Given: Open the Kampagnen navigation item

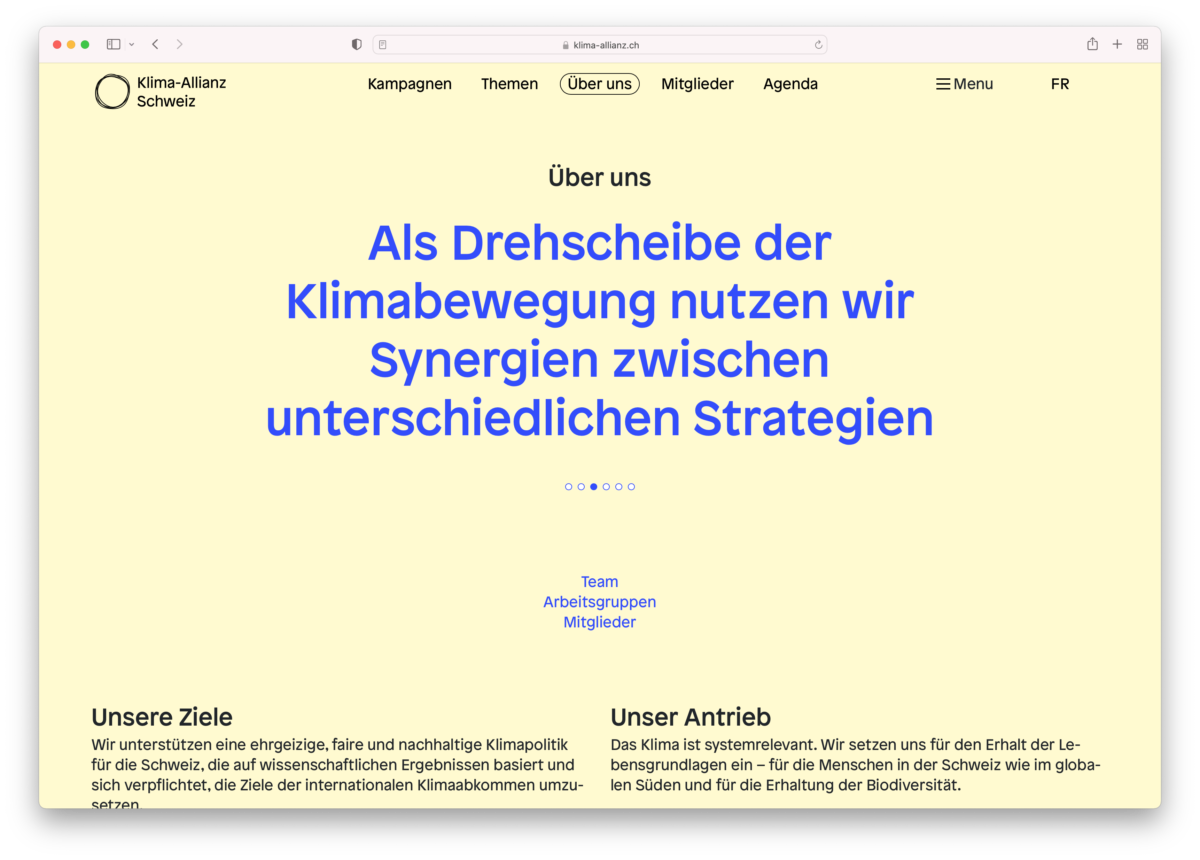Looking at the screenshot, I should click(x=409, y=84).
